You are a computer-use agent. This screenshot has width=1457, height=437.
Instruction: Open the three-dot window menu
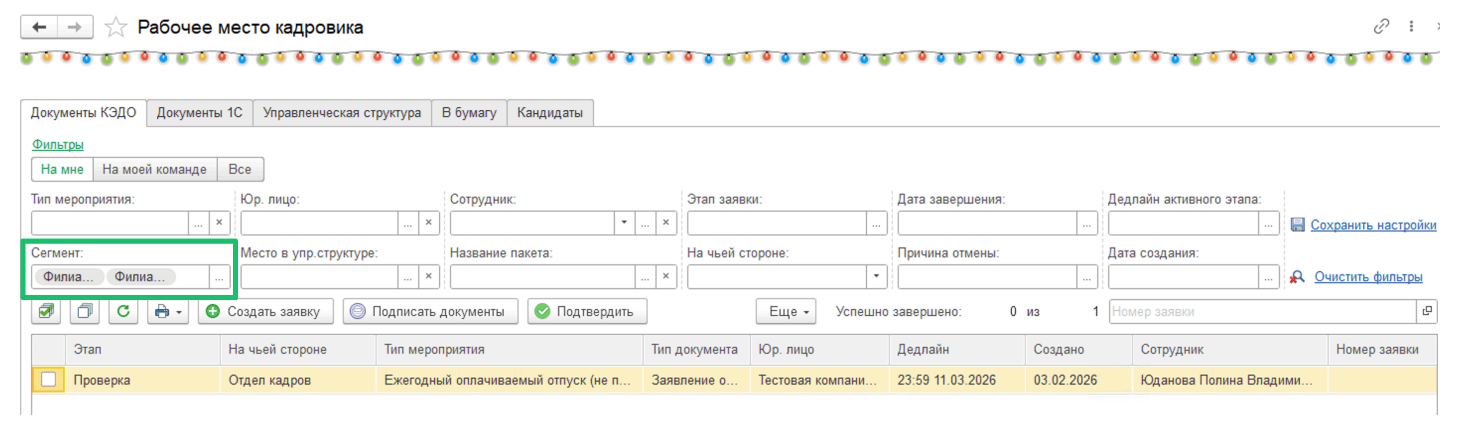point(1411,27)
